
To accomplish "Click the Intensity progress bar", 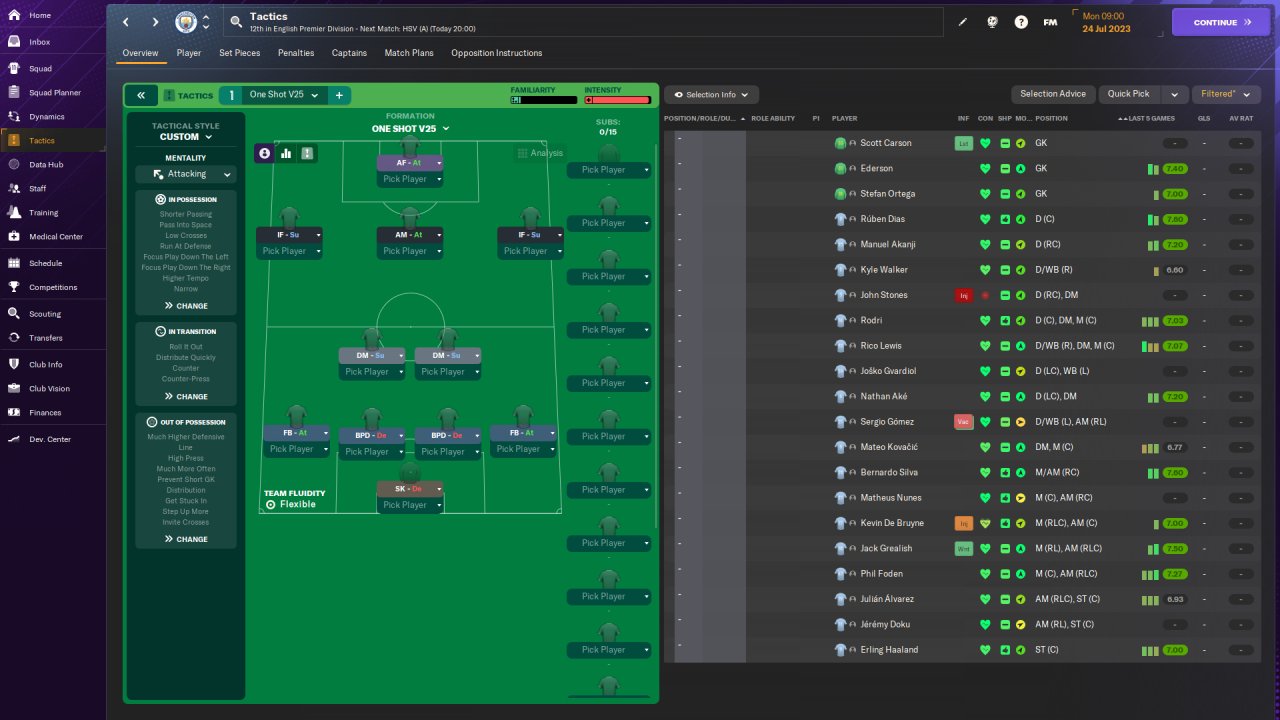I will [618, 100].
